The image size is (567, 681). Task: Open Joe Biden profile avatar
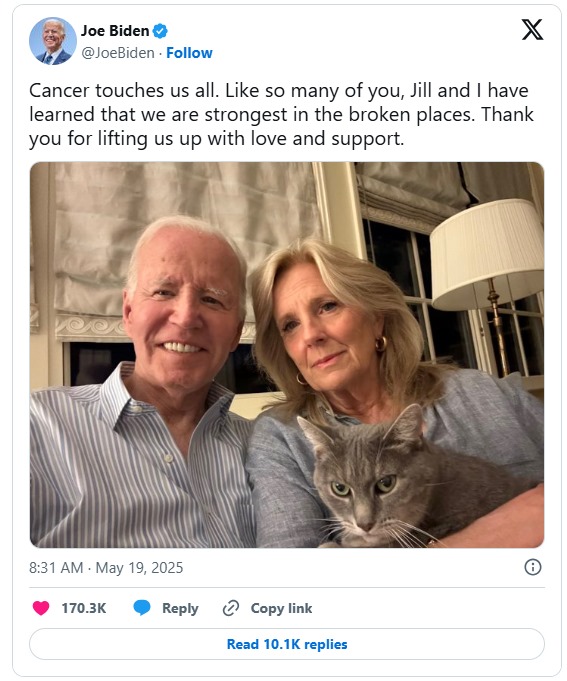click(x=53, y=41)
